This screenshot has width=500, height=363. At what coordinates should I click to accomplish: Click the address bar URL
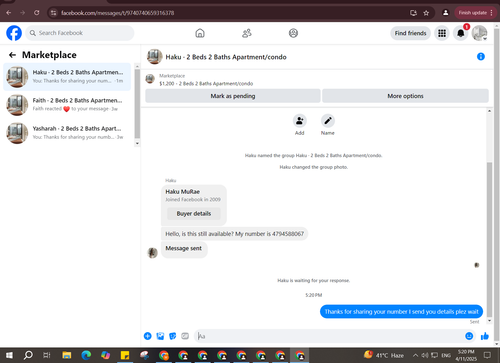pyautogui.click(x=117, y=13)
